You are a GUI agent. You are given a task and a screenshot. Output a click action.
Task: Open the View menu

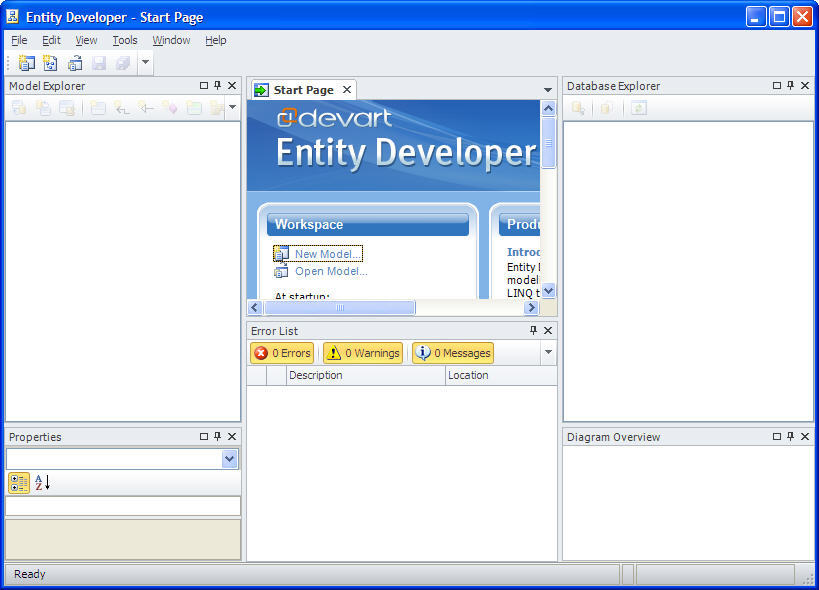tap(86, 40)
